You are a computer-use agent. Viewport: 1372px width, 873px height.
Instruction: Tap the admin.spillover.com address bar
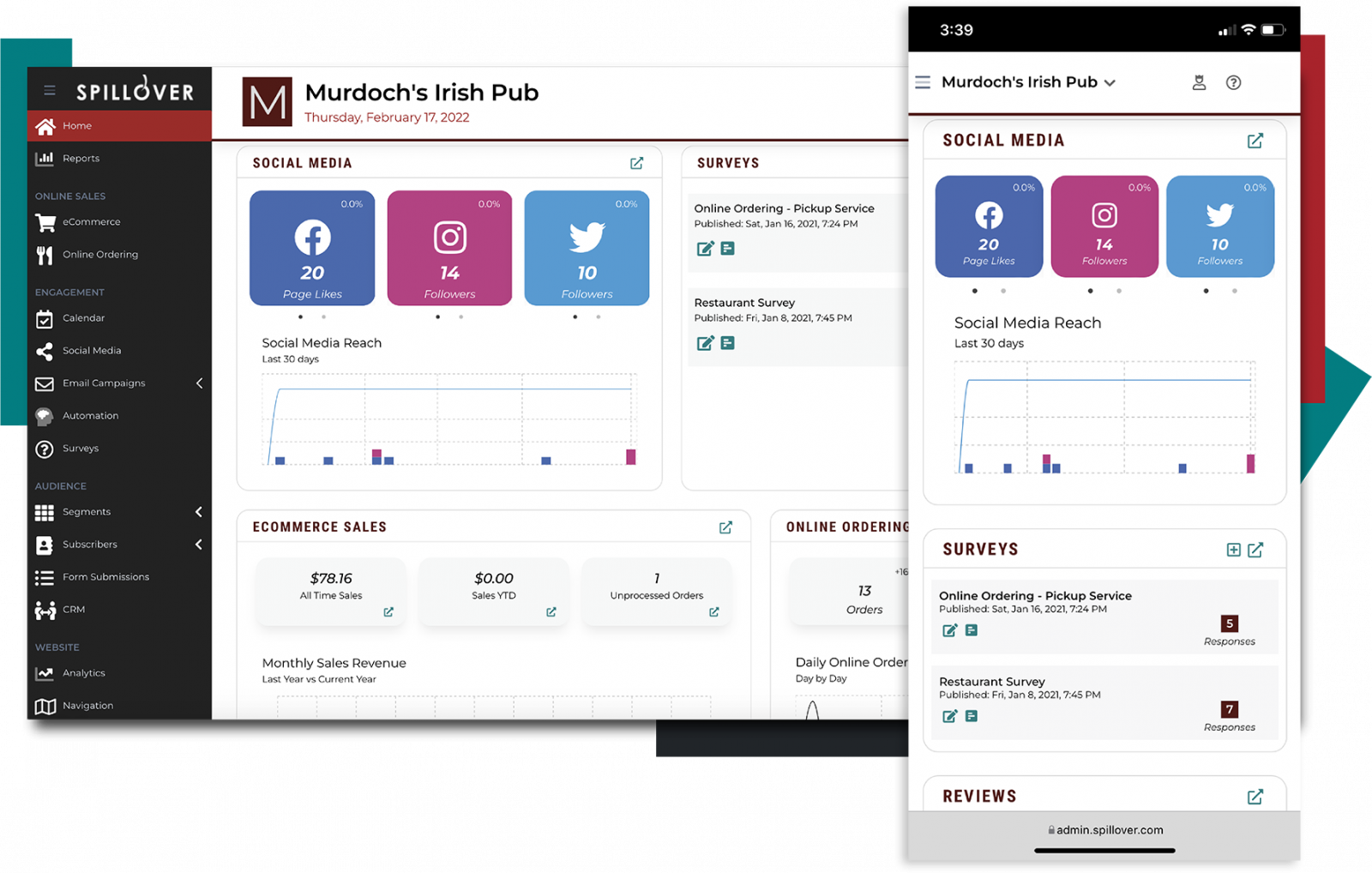click(x=1104, y=830)
